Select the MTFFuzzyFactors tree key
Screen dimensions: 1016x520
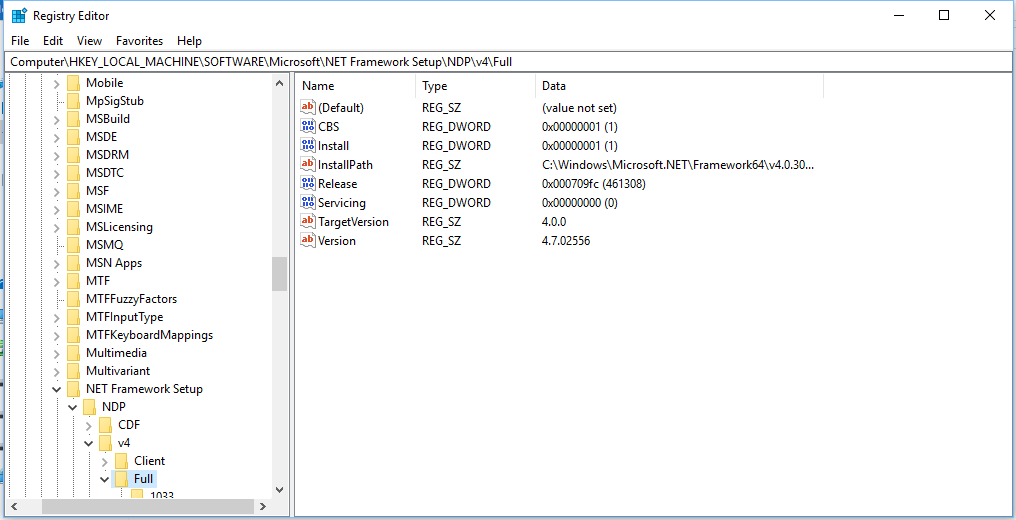(132, 299)
